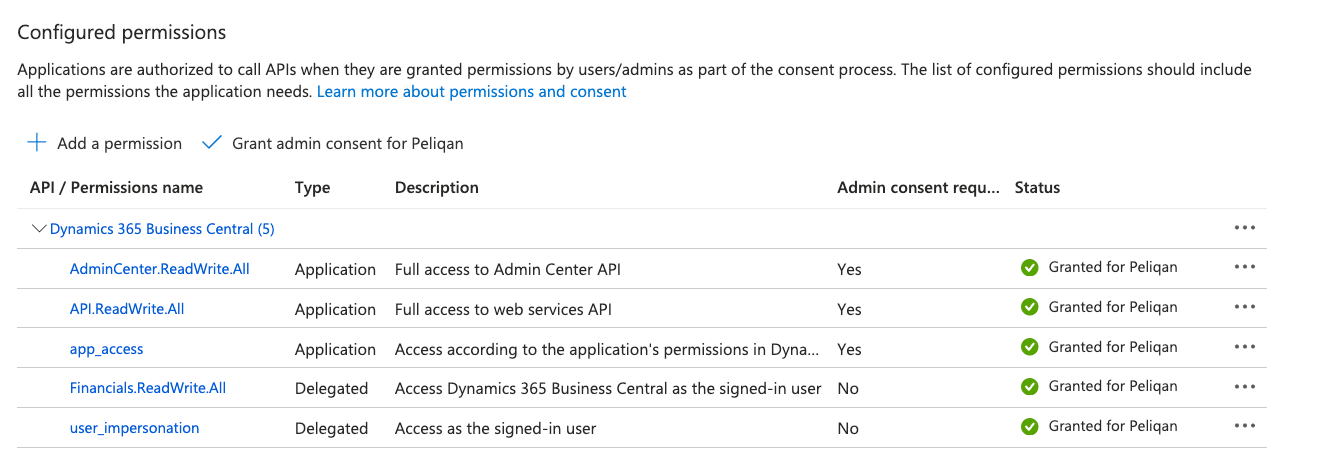1325x453 pixels.
Task: Click 'Granted for Peliqan' in user_impersonation row
Action: [1113, 426]
